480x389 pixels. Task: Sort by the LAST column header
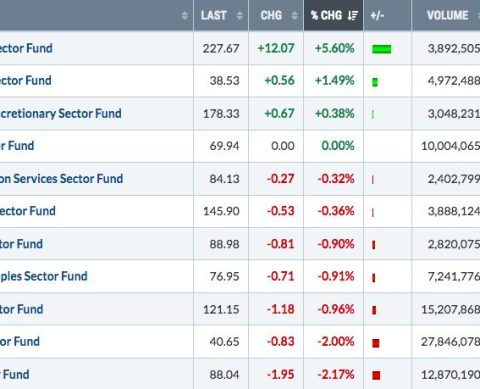(214, 15)
